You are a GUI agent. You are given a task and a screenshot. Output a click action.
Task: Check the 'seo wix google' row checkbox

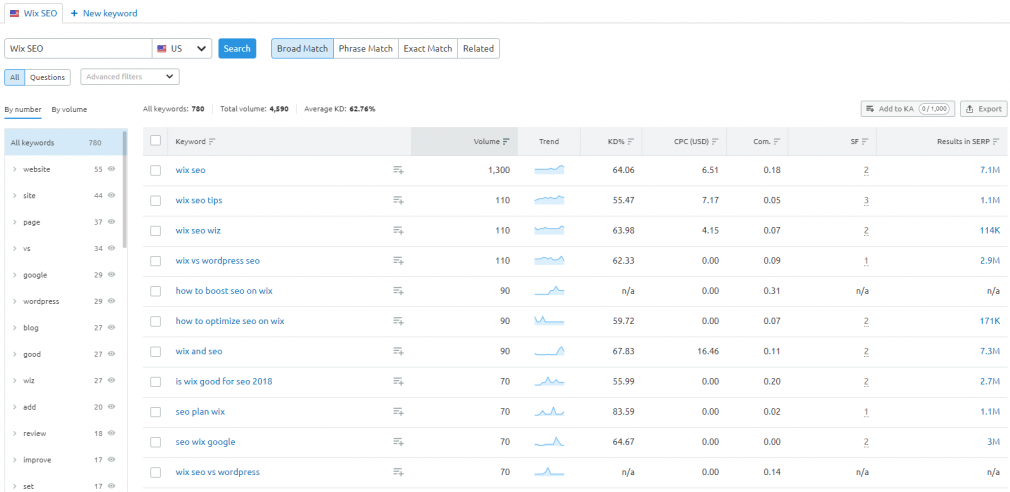coord(155,442)
